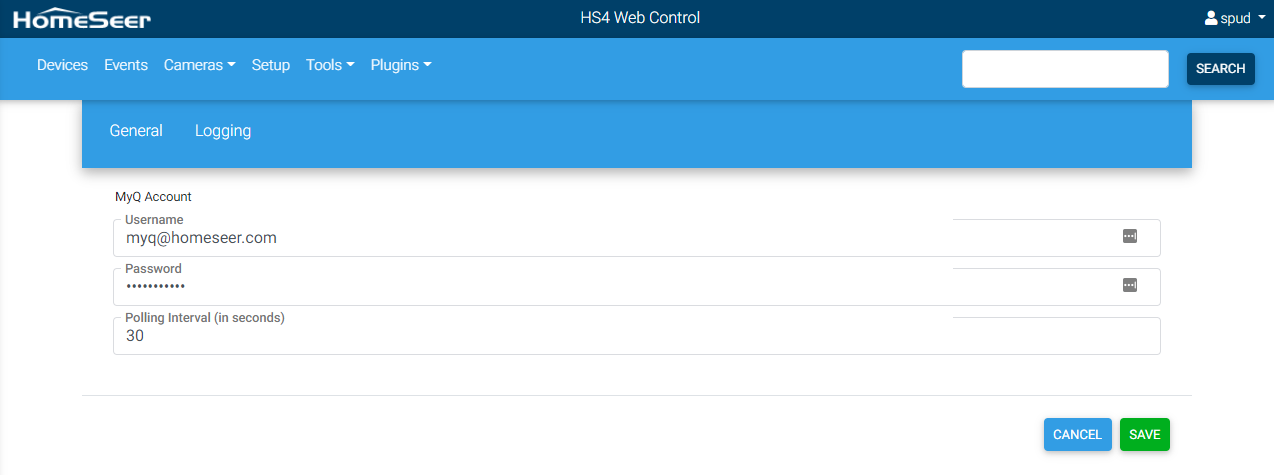Click the autofill icon in Username field
This screenshot has width=1274, height=475.
coord(1129,237)
